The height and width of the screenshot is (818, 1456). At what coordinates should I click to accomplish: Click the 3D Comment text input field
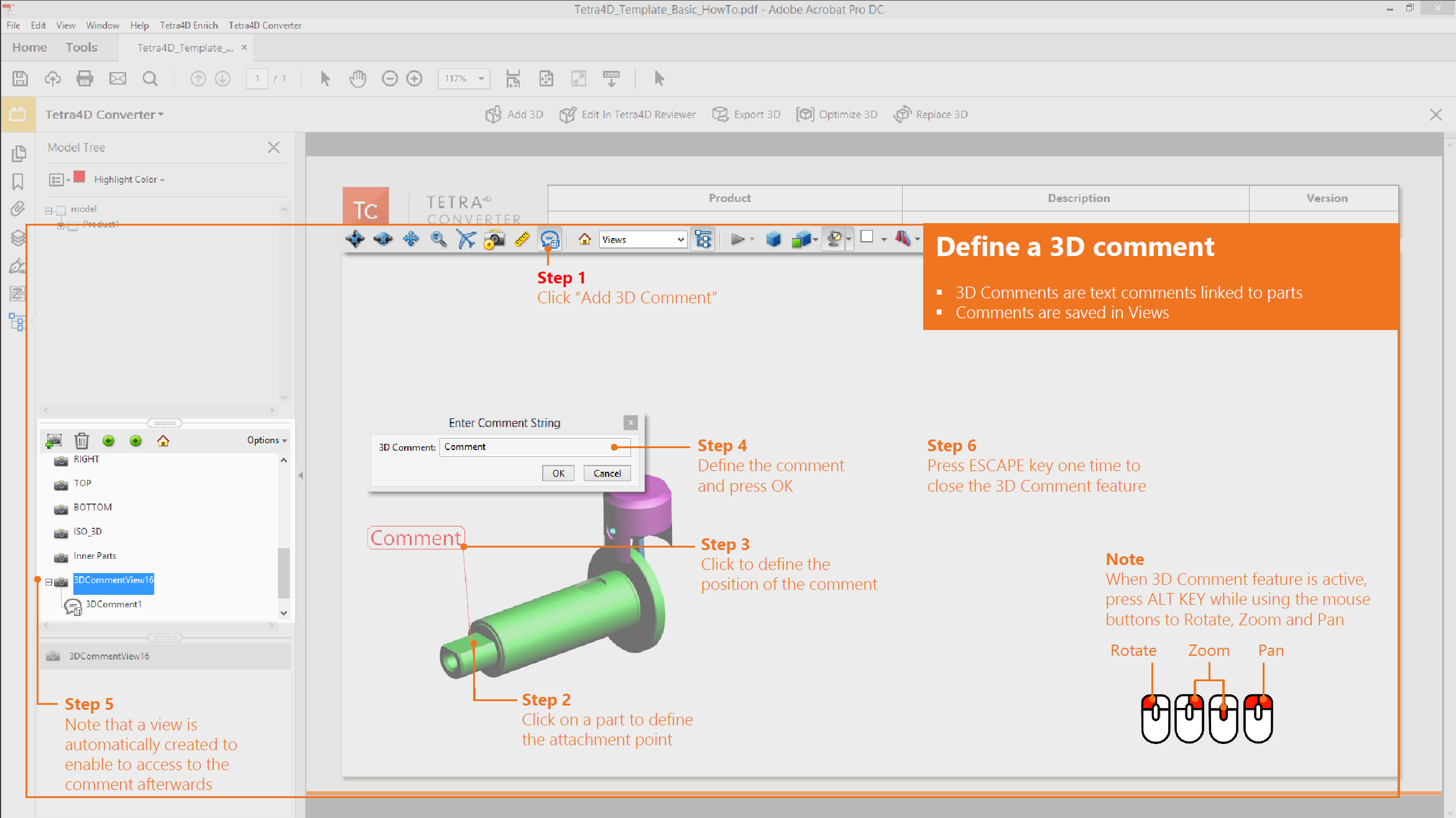[x=535, y=447]
